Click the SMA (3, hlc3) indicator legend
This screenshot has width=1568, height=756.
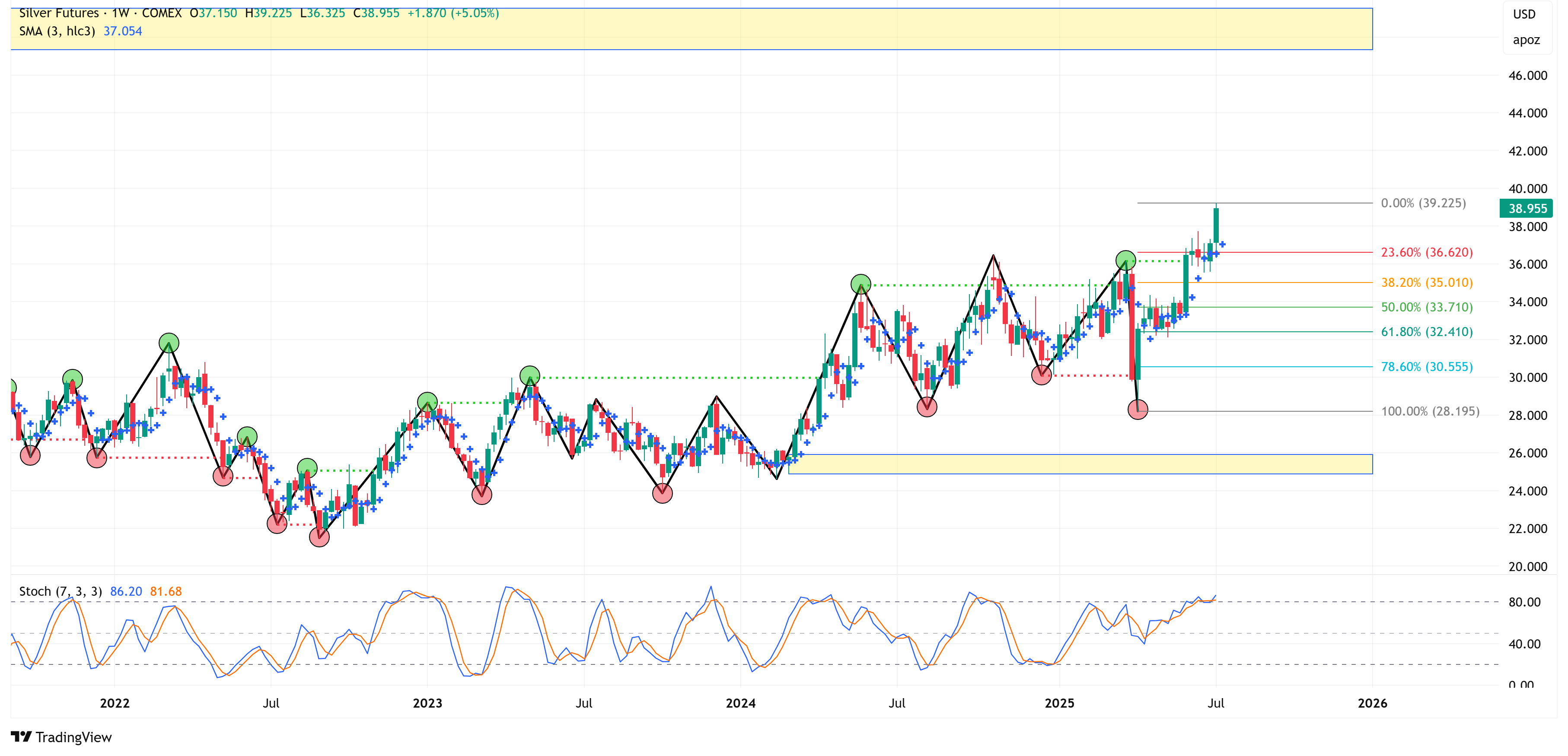(x=57, y=31)
